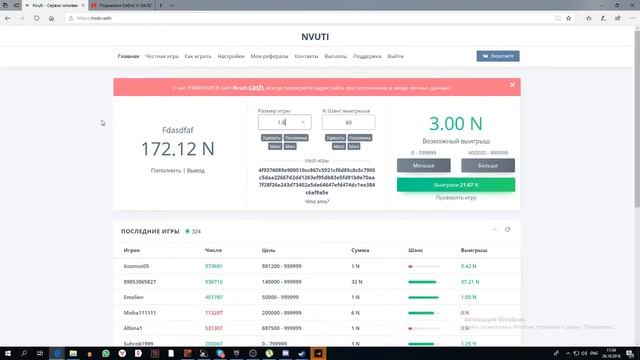Image resolution: width=640 pixels, height=360 pixels.
Task: Open a new browser tab with the plus
Action: coord(161,5)
